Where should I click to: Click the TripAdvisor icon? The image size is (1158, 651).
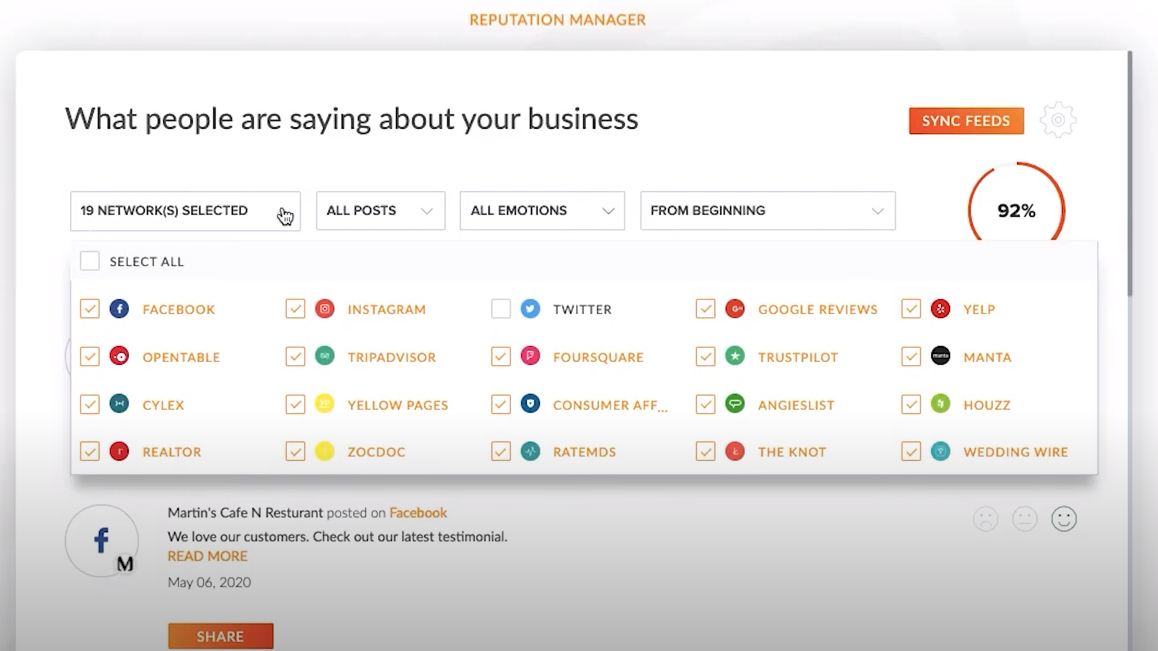click(x=325, y=356)
